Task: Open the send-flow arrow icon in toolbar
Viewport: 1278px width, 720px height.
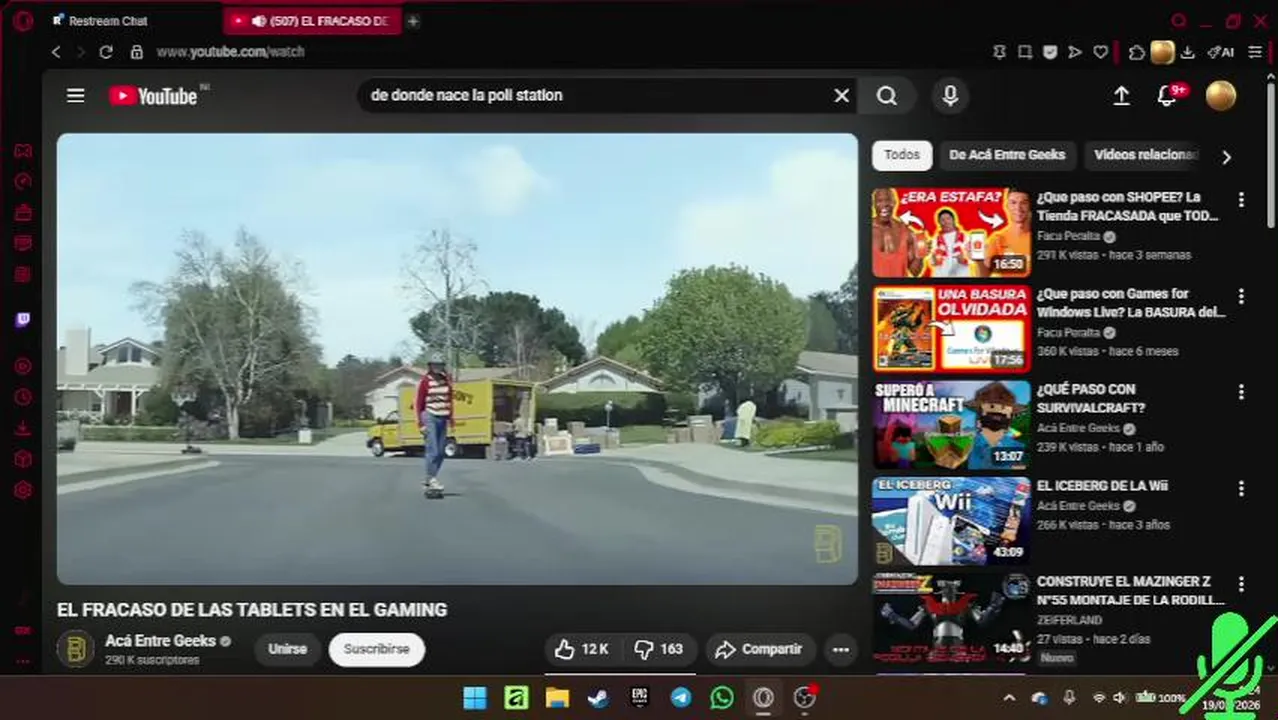Action: click(x=1075, y=52)
